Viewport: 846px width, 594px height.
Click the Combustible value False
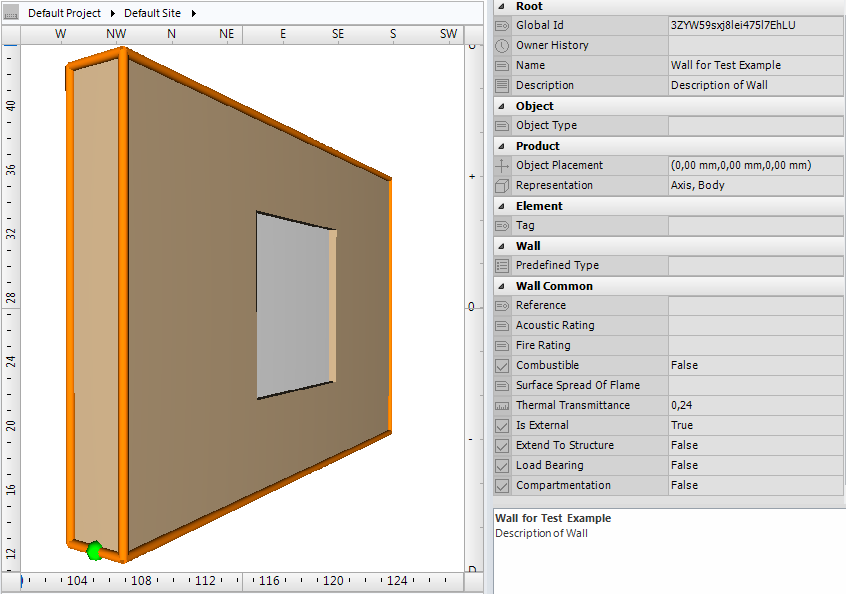(684, 365)
